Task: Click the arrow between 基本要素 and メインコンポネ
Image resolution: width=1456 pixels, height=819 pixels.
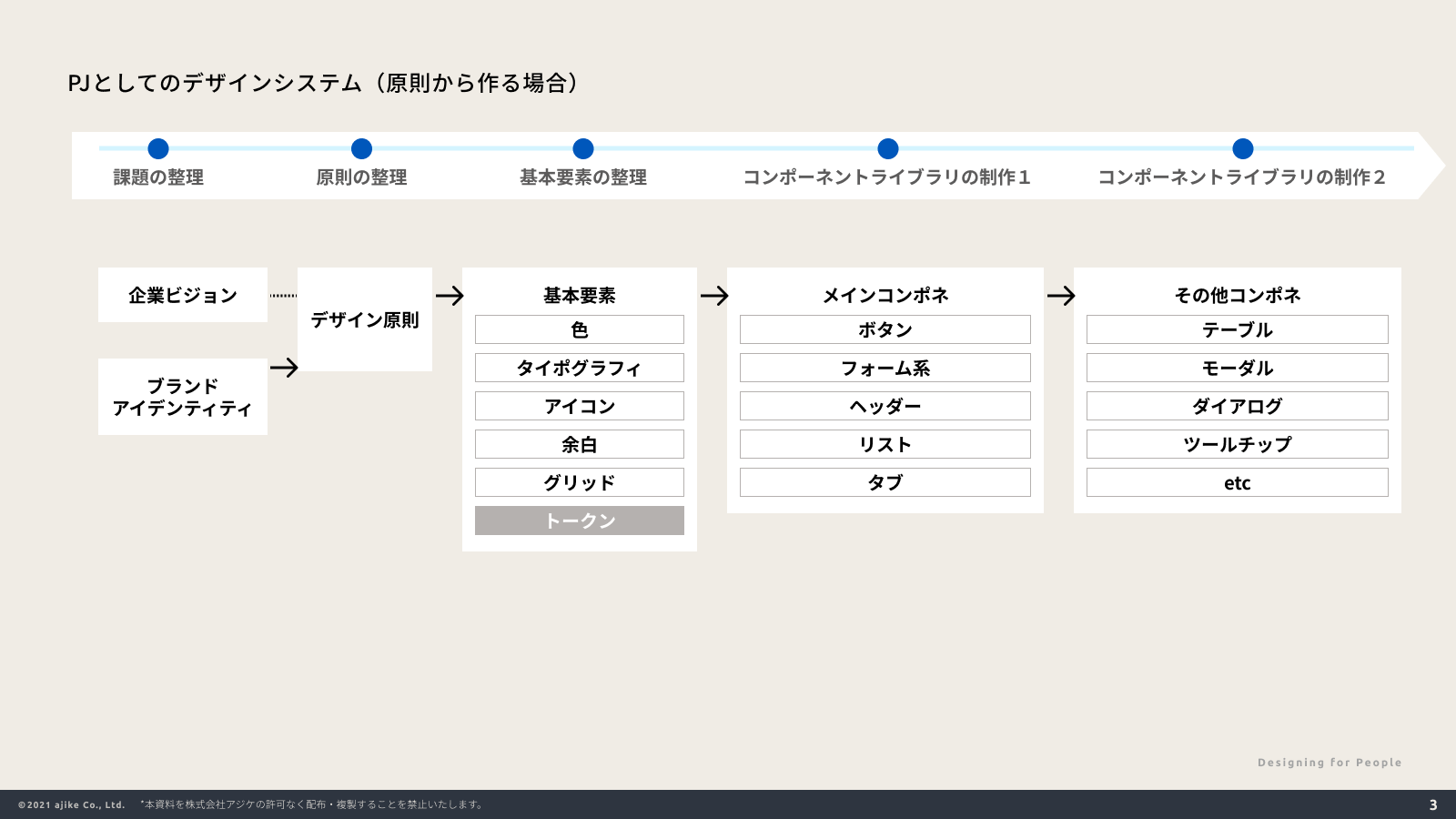Action: 714,296
